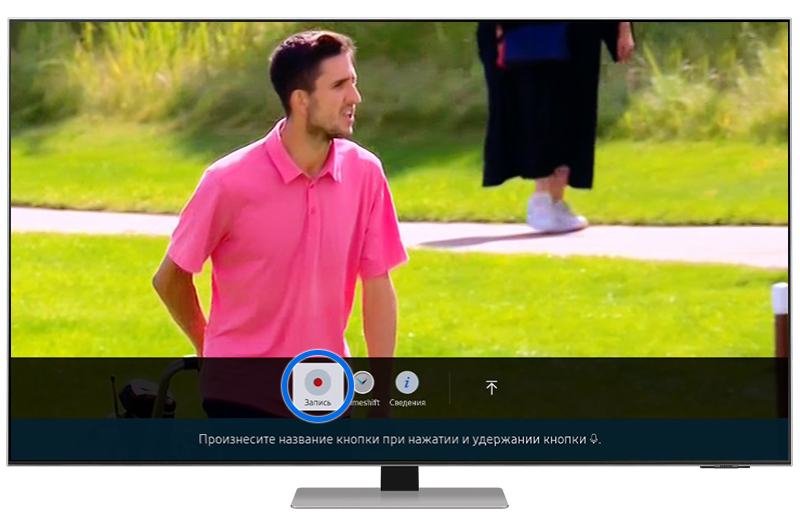Click the Сведения info icon
800x525 pixels.
[x=407, y=383]
